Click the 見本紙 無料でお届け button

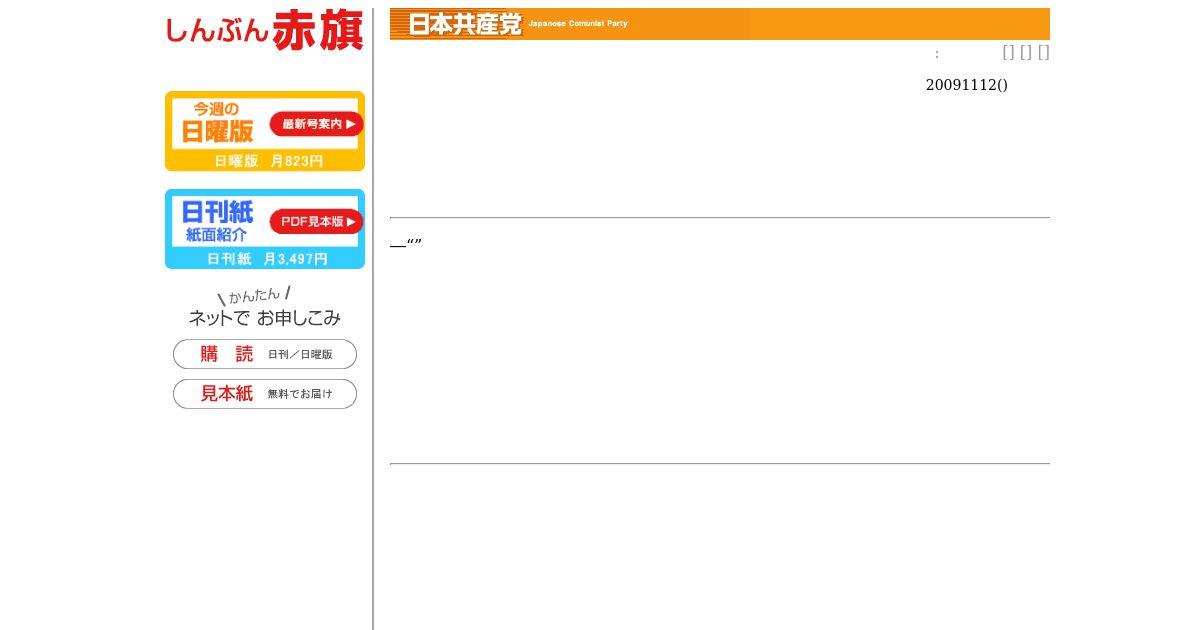[x=265, y=394]
